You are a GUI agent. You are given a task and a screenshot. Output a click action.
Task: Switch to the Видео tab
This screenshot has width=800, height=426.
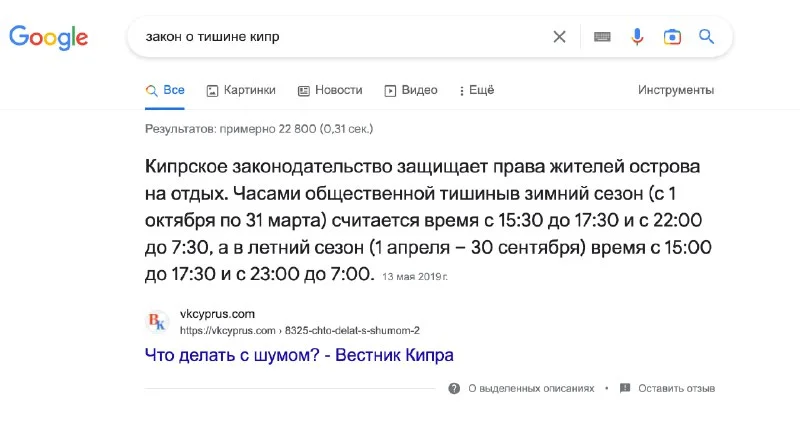(411, 90)
